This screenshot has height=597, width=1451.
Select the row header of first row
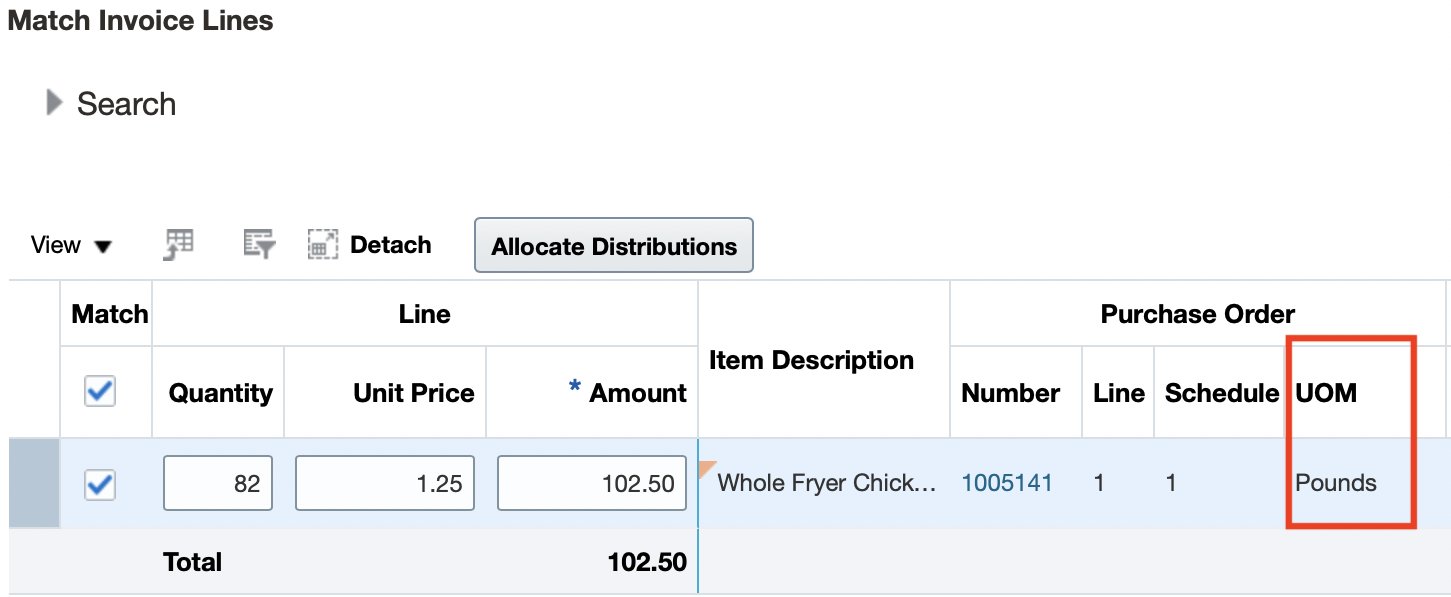click(x=35, y=484)
